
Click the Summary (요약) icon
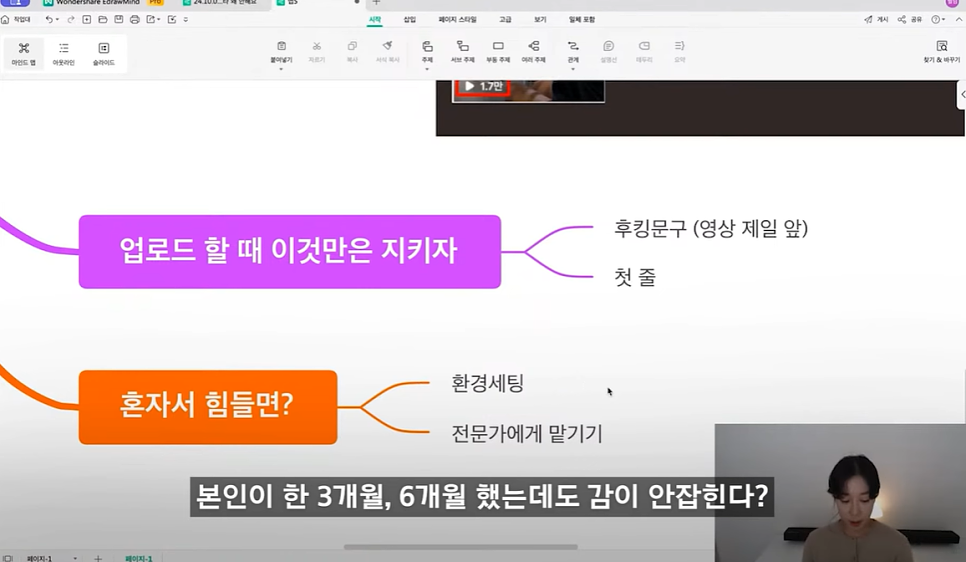[680, 46]
